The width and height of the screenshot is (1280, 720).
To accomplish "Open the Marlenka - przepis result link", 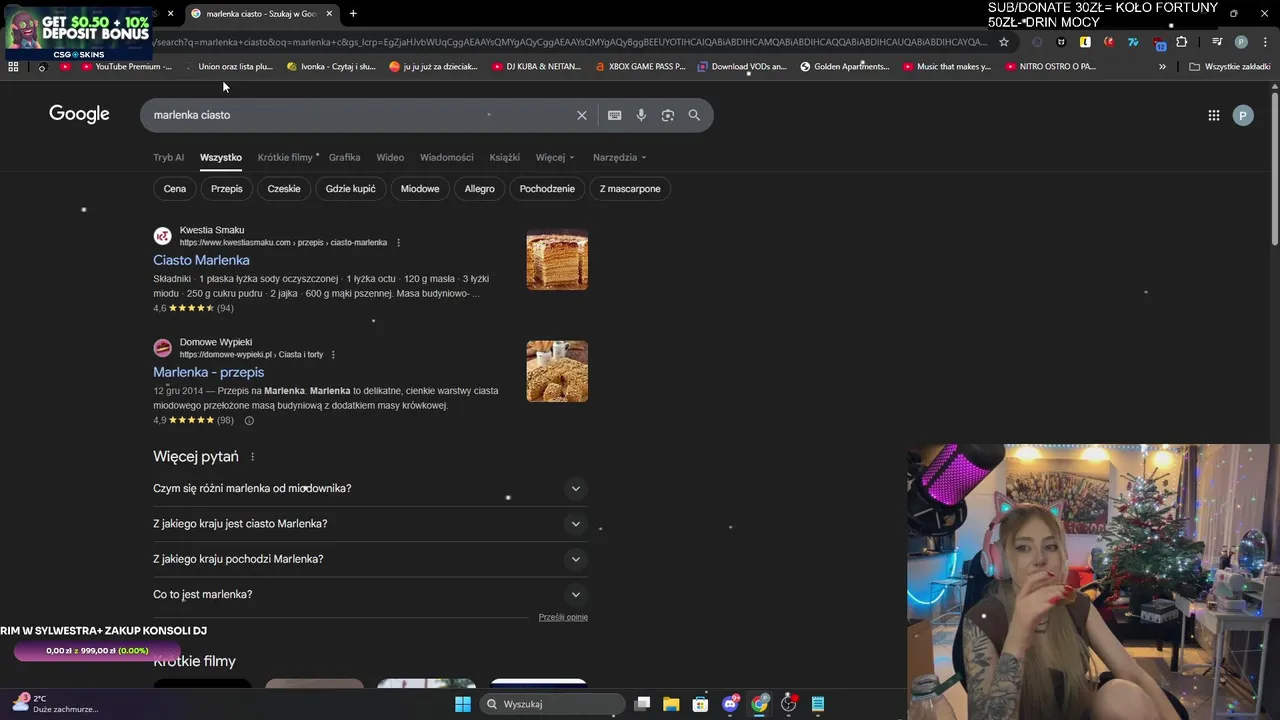I will coord(208,372).
